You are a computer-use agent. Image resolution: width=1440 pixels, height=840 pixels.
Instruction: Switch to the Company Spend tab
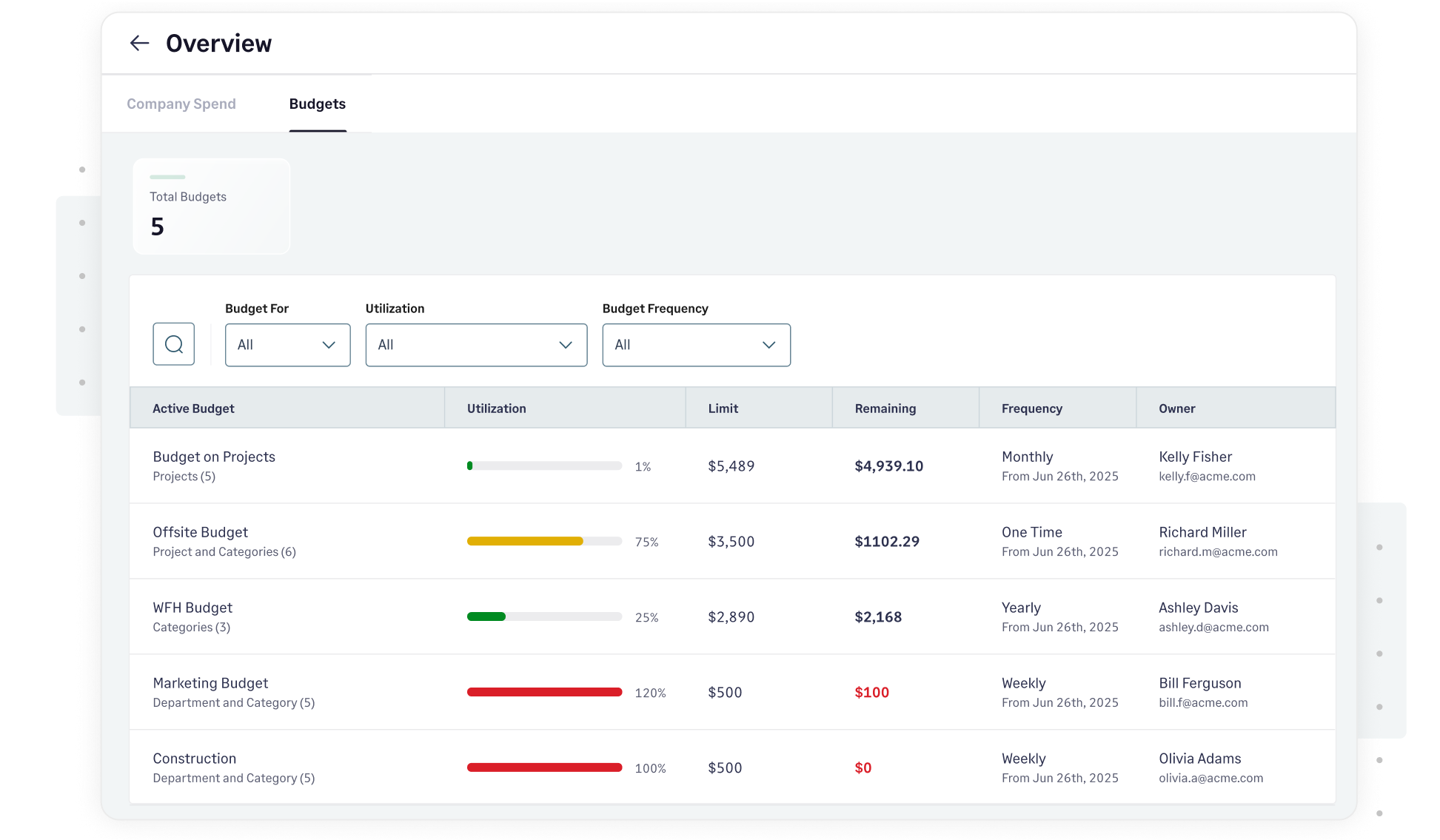click(181, 104)
